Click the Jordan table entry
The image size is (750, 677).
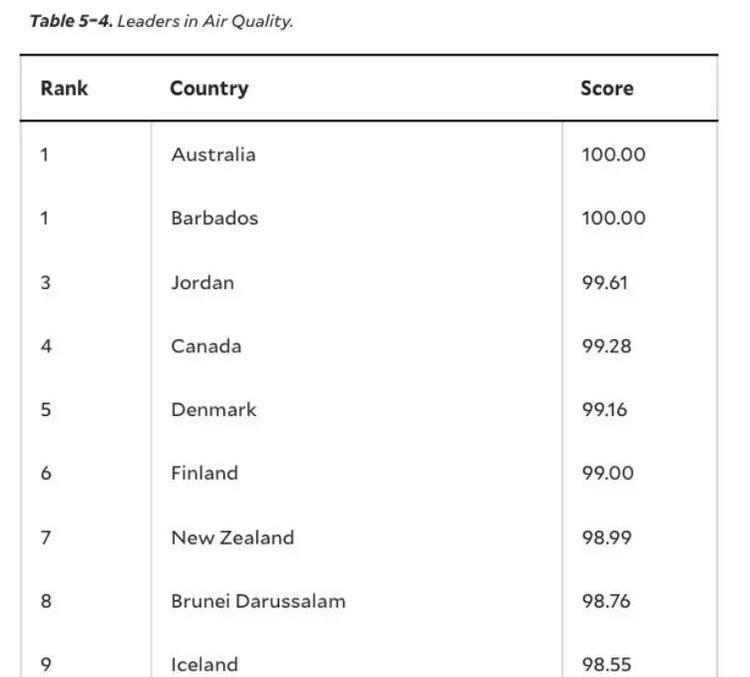(202, 282)
